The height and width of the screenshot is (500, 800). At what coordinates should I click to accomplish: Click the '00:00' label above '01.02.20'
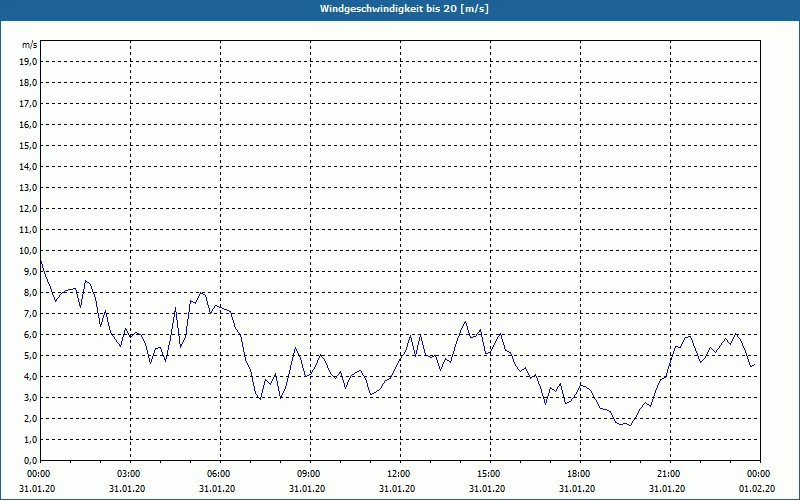(x=760, y=474)
